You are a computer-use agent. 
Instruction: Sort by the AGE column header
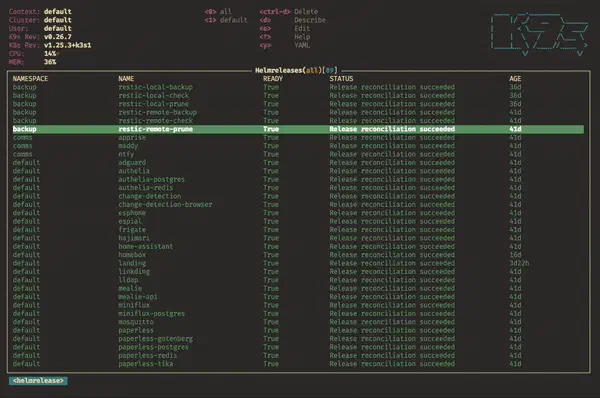tap(515, 79)
